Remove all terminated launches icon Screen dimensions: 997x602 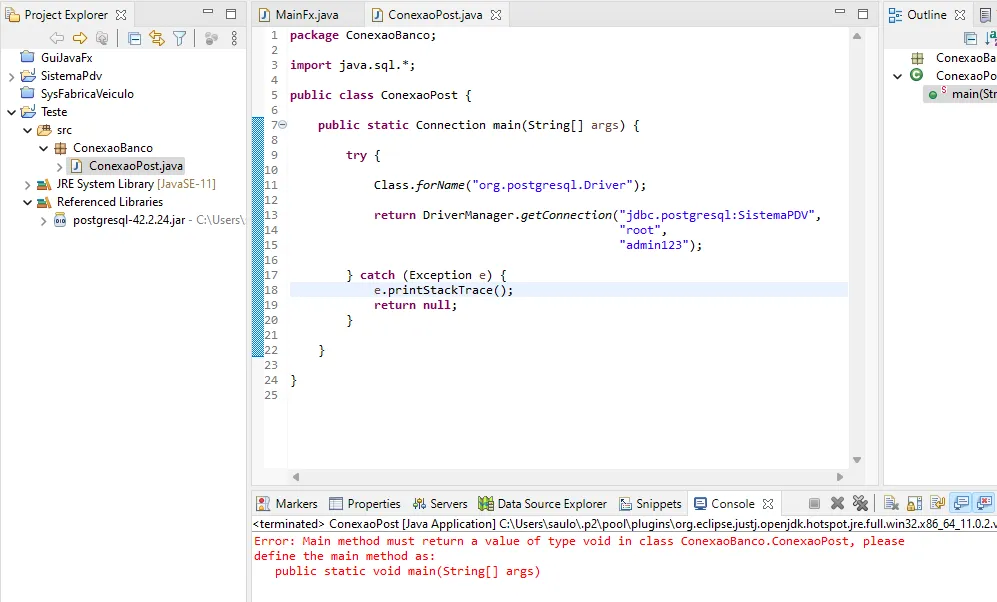pyautogui.click(x=860, y=503)
